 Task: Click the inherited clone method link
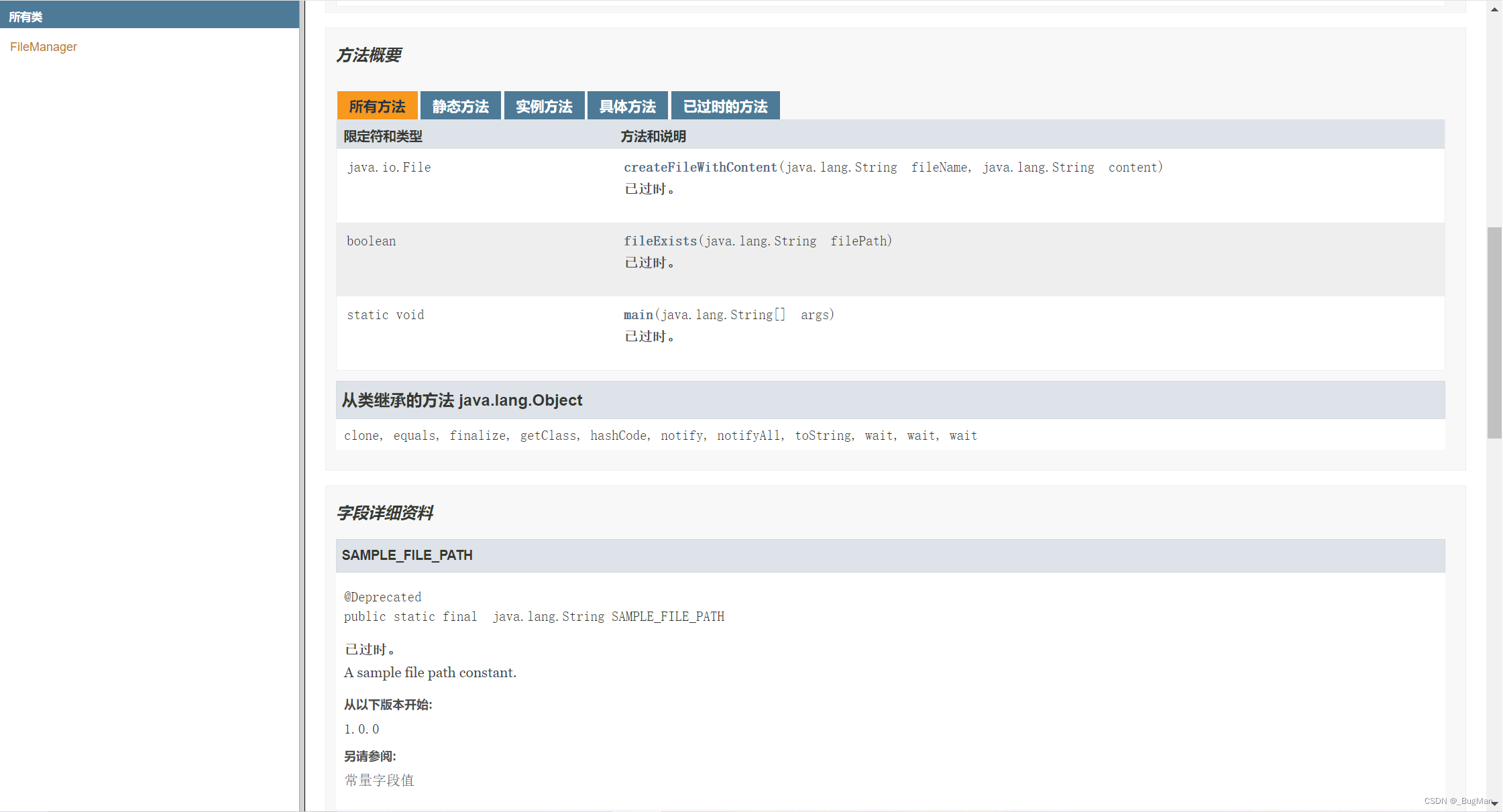361,435
